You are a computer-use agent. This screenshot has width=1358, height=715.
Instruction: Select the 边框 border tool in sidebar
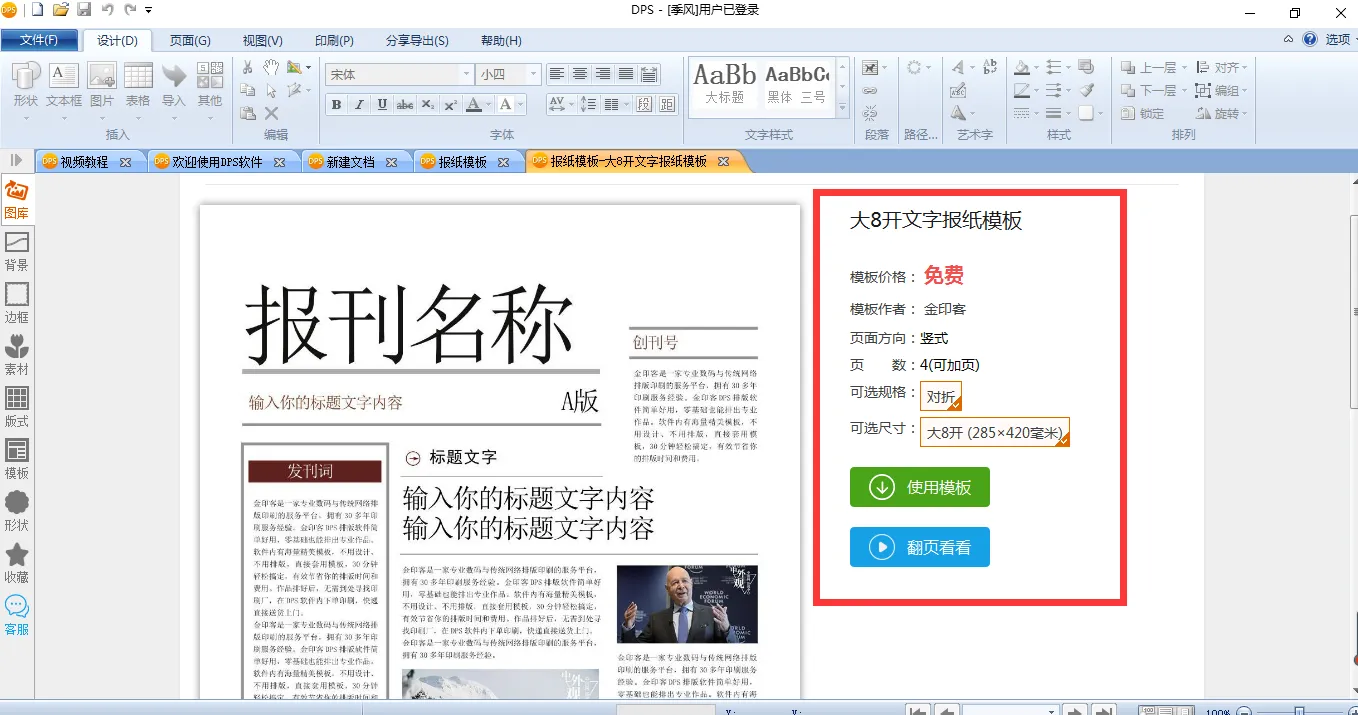click(x=16, y=303)
